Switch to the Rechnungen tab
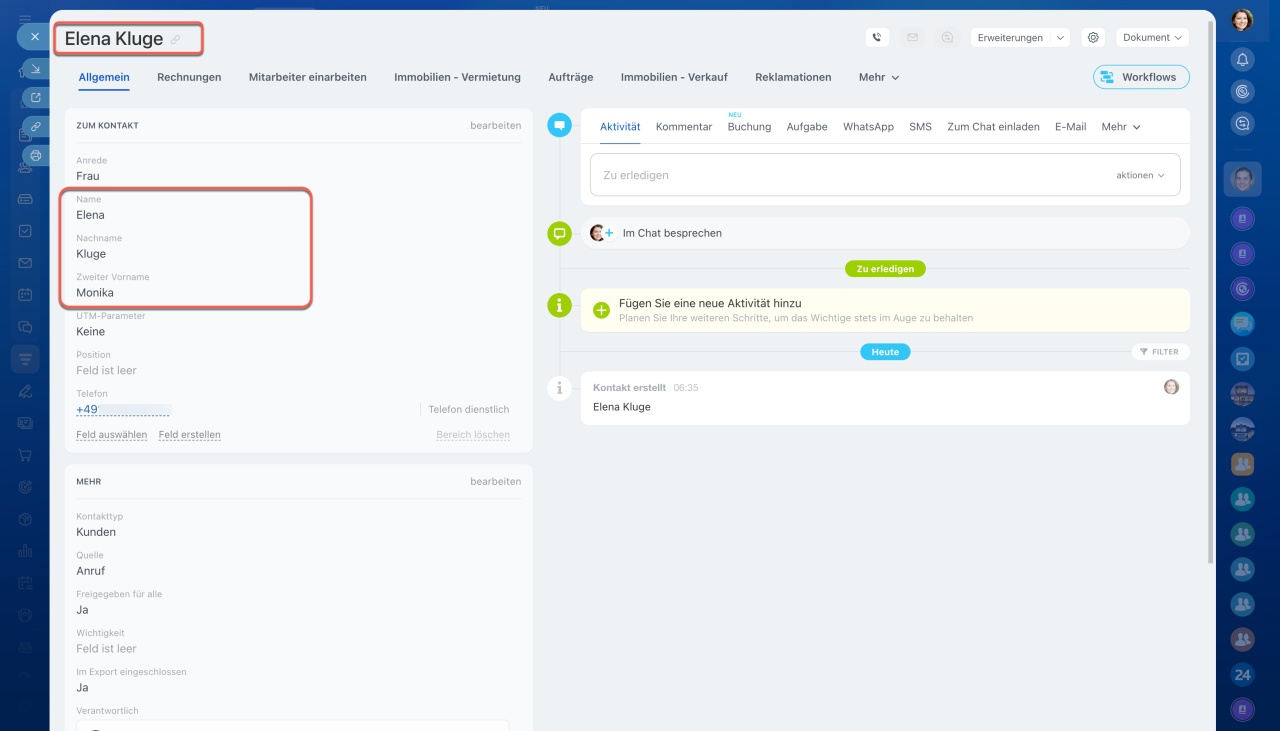The height and width of the screenshot is (731, 1280). coord(189,77)
